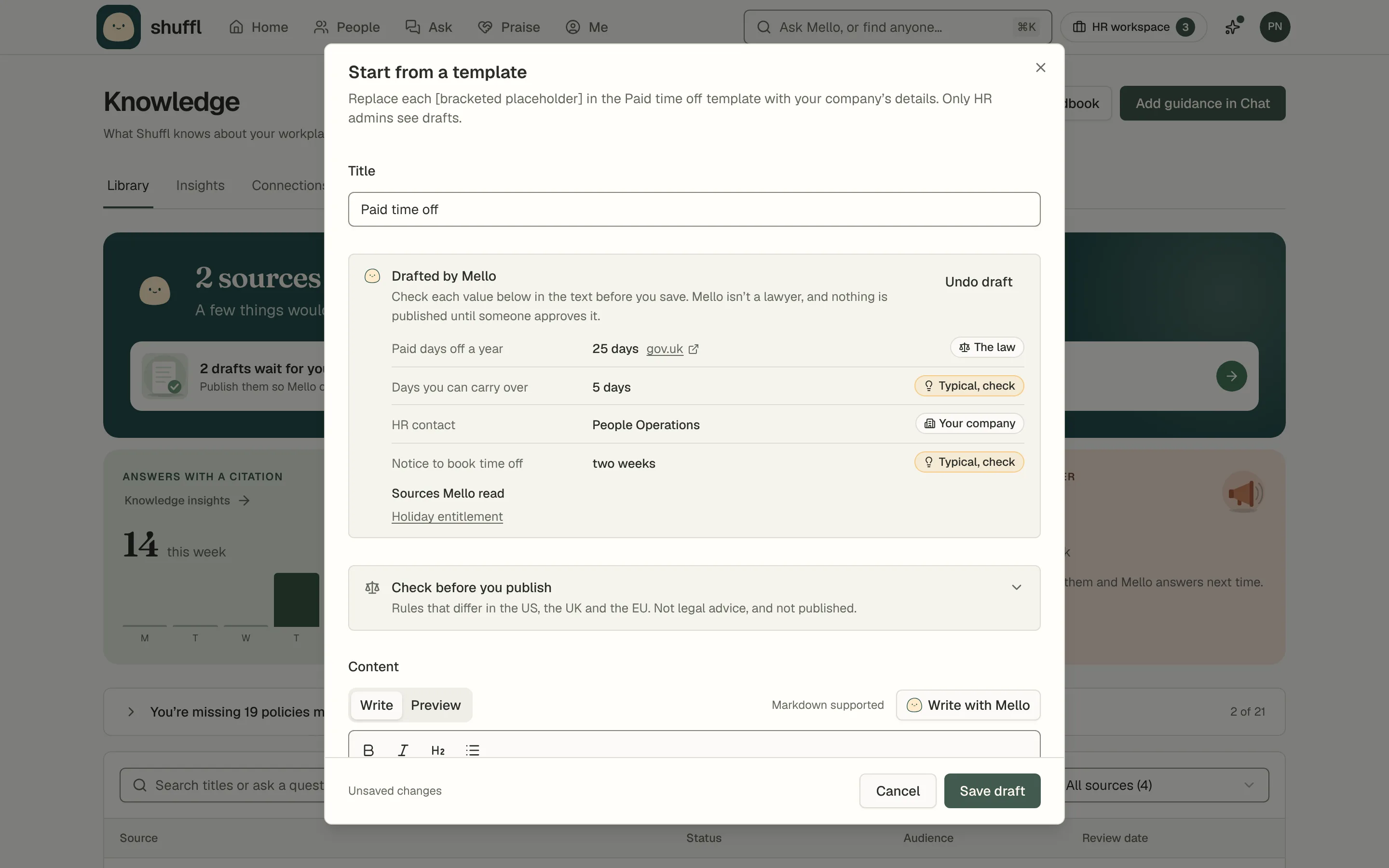Click Cancel in the dialog

click(898, 791)
